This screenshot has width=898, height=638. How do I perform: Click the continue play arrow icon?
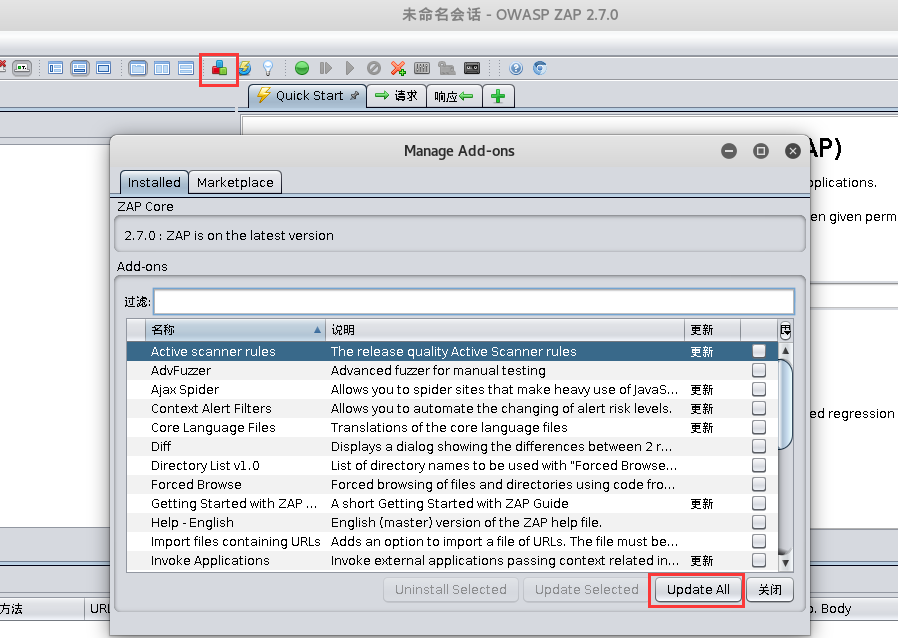[350, 68]
